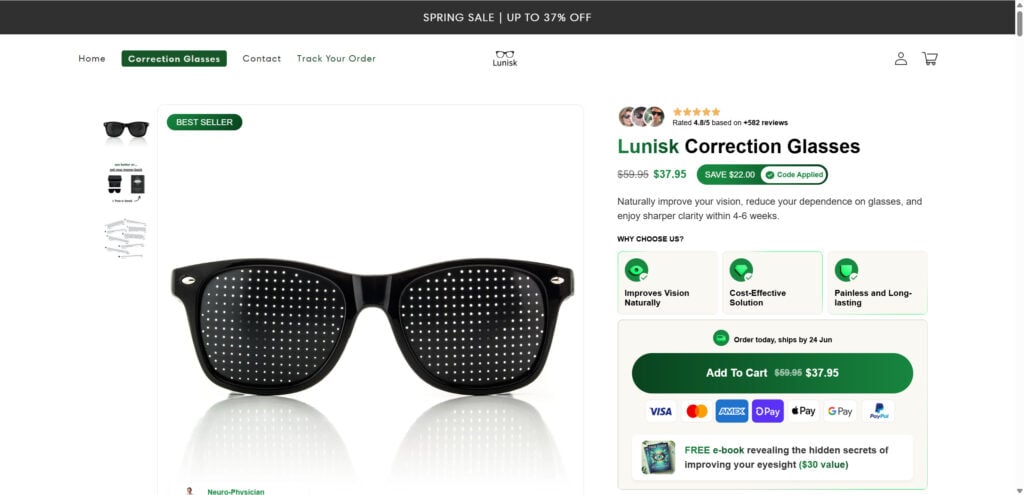Click the Amex payment icon
This screenshot has width=1024, height=495.
(x=732, y=411)
